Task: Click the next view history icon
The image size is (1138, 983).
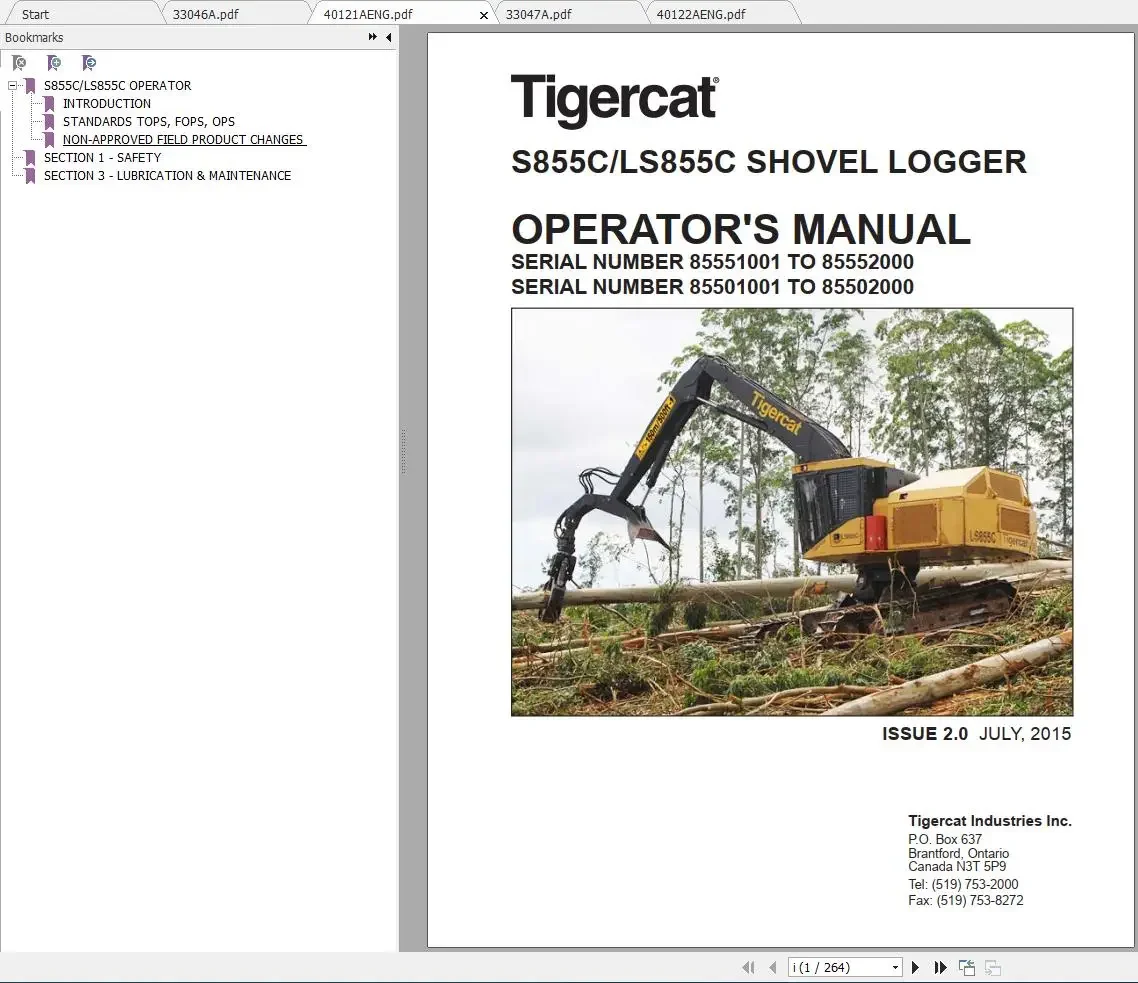Action: [991, 966]
